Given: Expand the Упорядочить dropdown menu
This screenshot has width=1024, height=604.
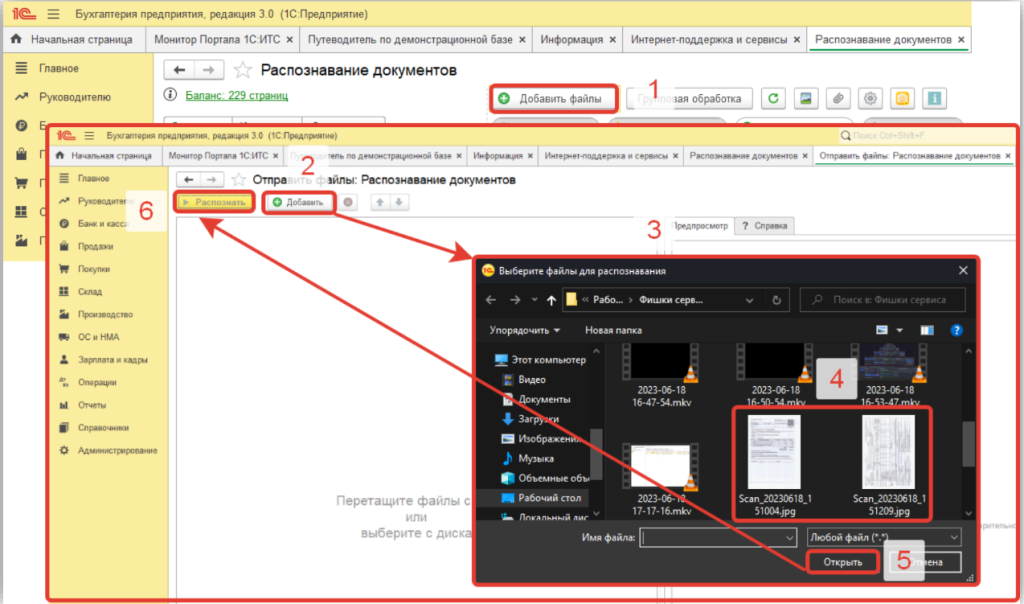Looking at the screenshot, I should (x=524, y=330).
